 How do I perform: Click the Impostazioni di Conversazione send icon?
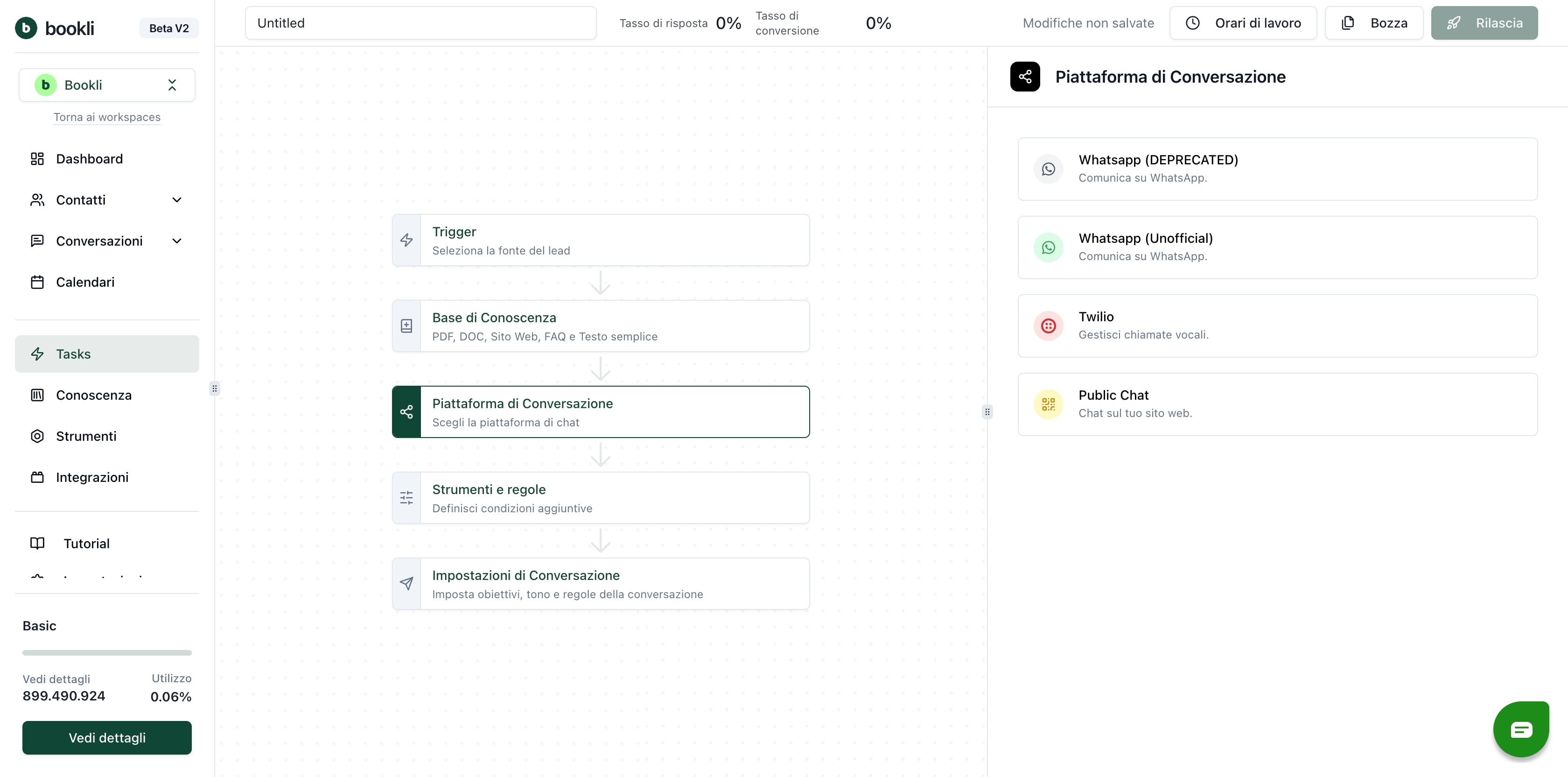pos(406,583)
